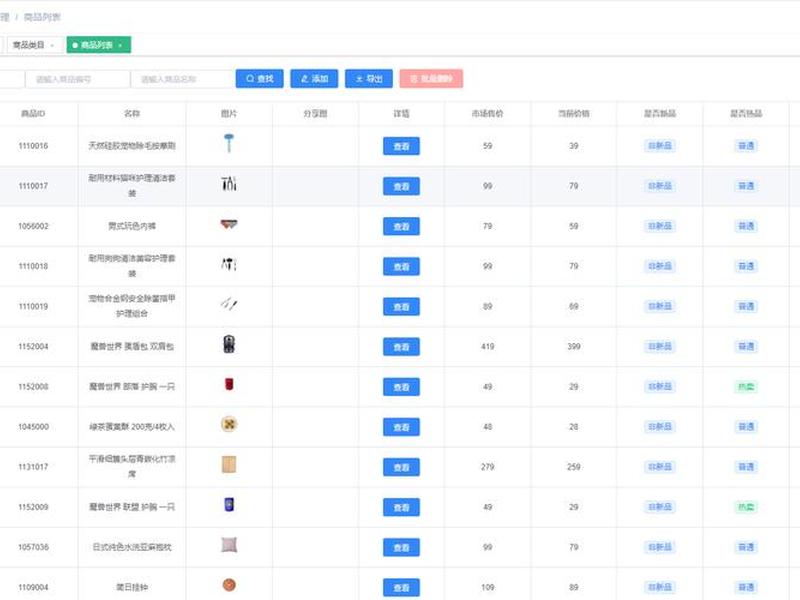View details of item 1110019
The height and width of the screenshot is (600, 800).
(x=401, y=307)
